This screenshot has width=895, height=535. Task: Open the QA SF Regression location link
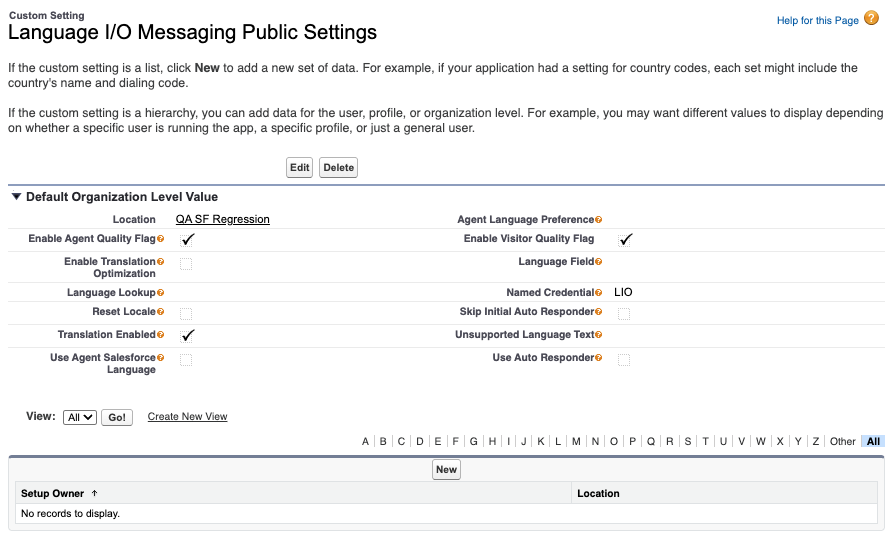223,219
